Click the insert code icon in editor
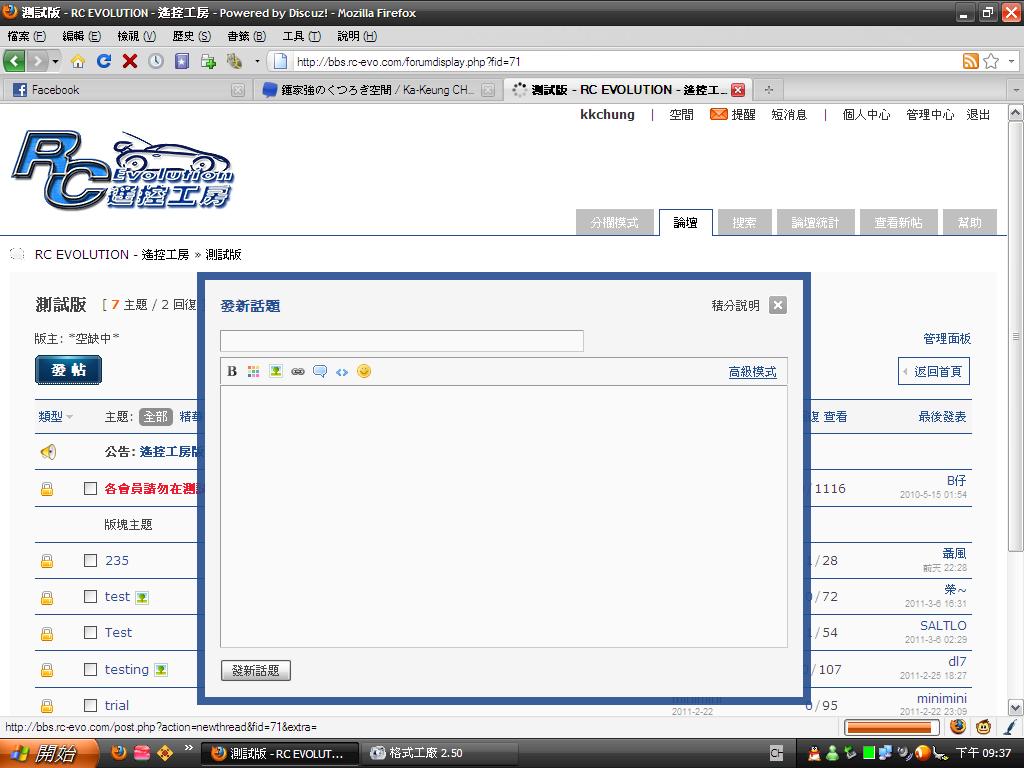 point(342,371)
